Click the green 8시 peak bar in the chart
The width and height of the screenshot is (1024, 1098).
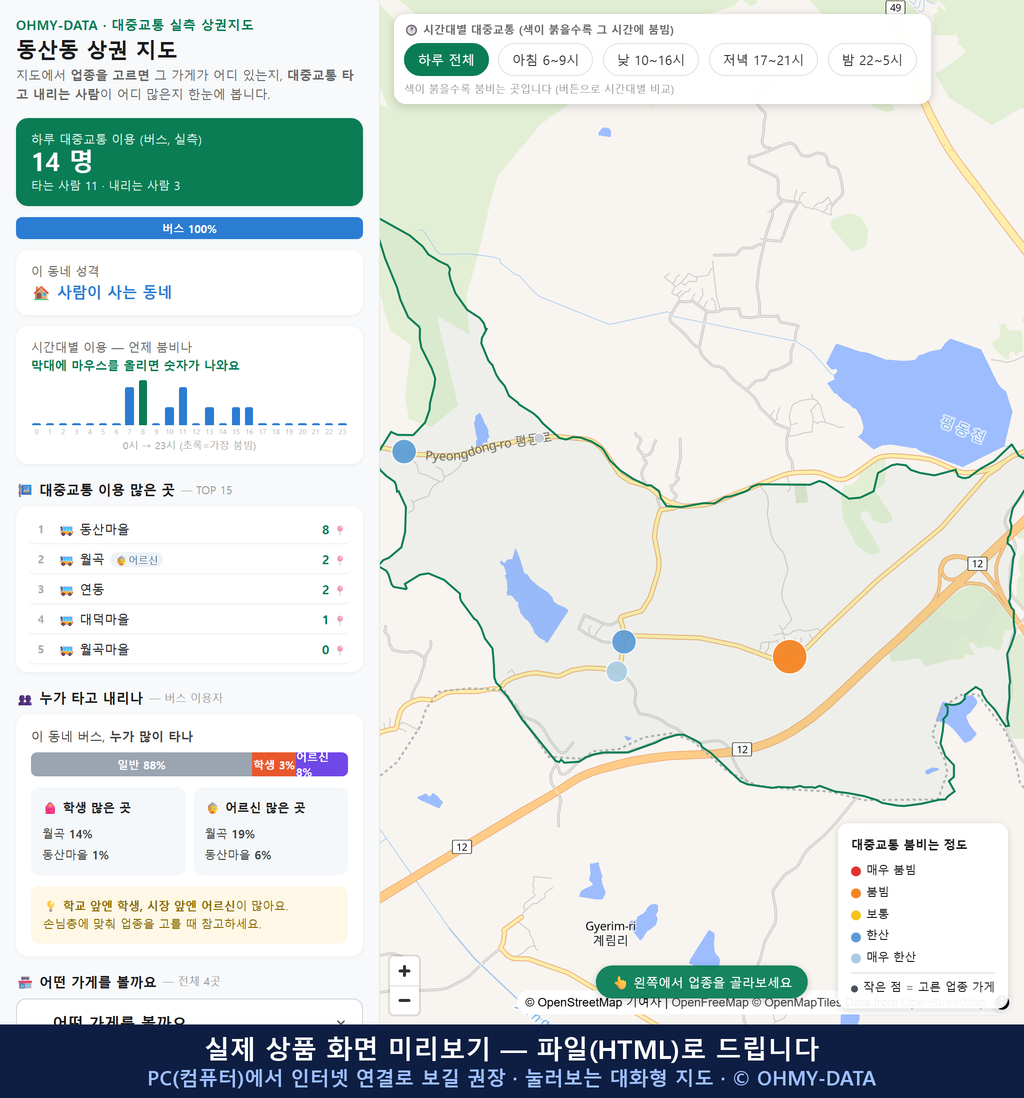pos(143,403)
